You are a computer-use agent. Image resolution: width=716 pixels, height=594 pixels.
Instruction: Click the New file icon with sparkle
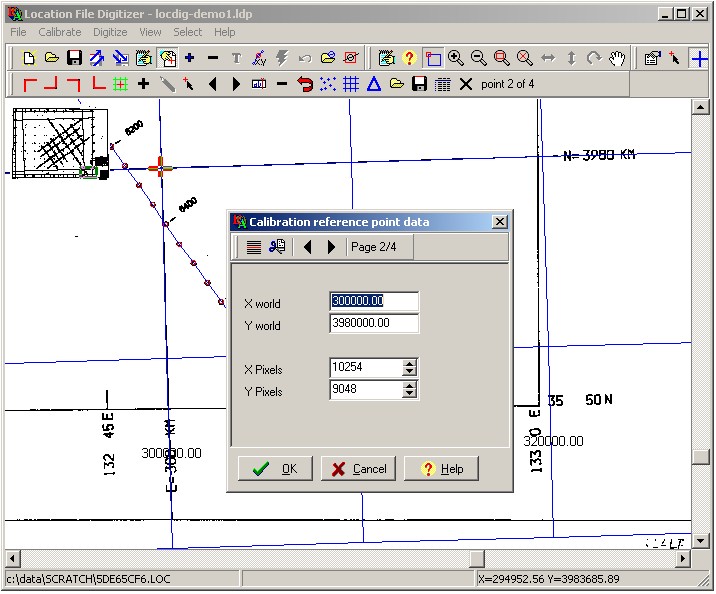pos(29,58)
